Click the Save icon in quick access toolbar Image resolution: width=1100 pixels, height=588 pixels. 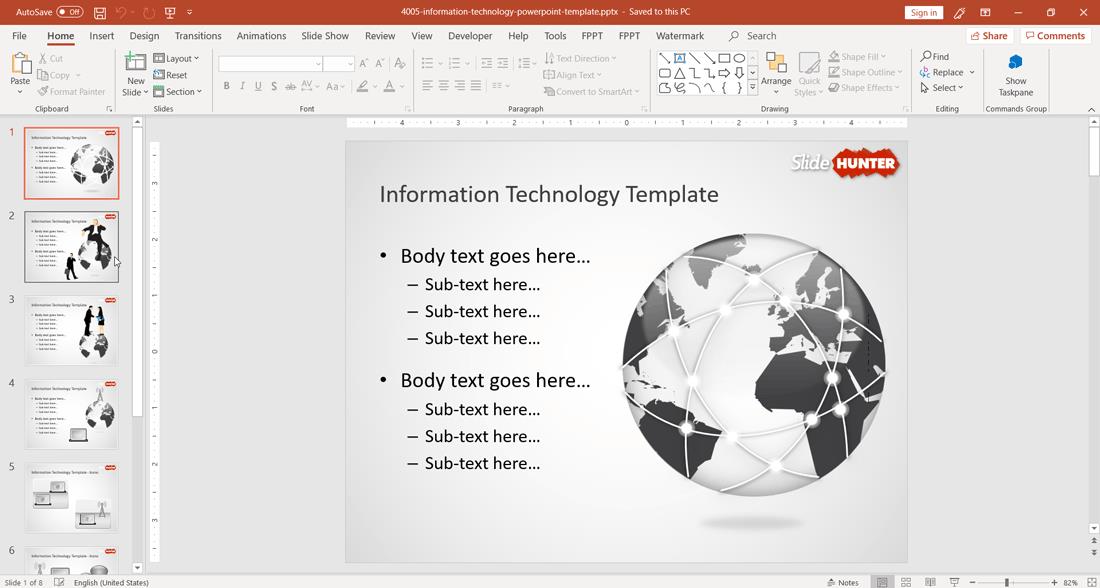[x=100, y=13]
